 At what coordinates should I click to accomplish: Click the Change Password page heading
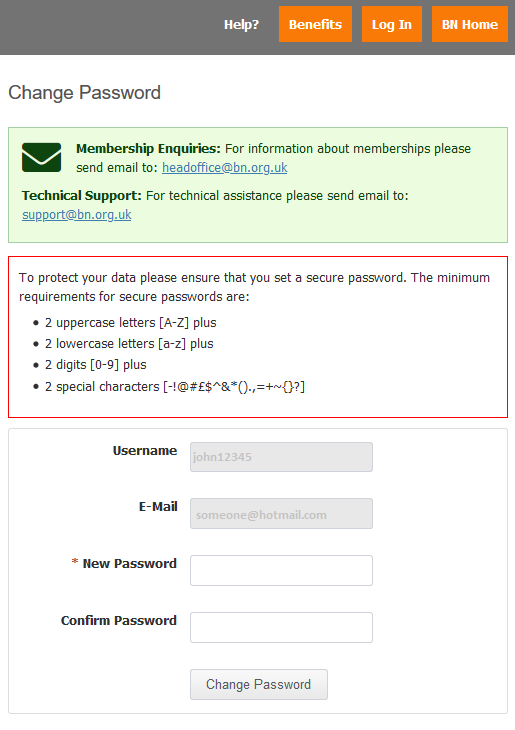(x=85, y=93)
